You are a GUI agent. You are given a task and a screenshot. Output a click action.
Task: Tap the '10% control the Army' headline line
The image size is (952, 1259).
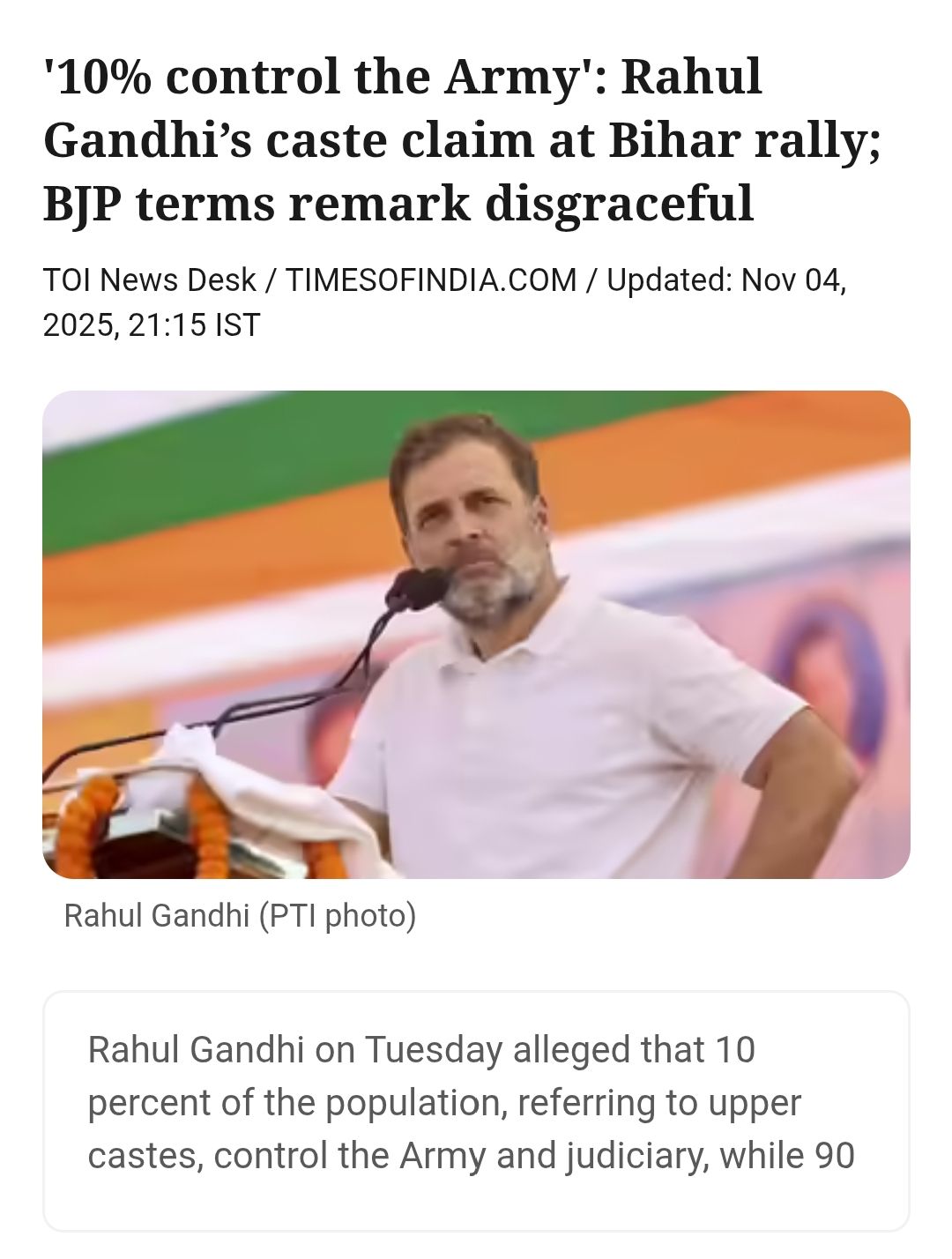pos(402,77)
